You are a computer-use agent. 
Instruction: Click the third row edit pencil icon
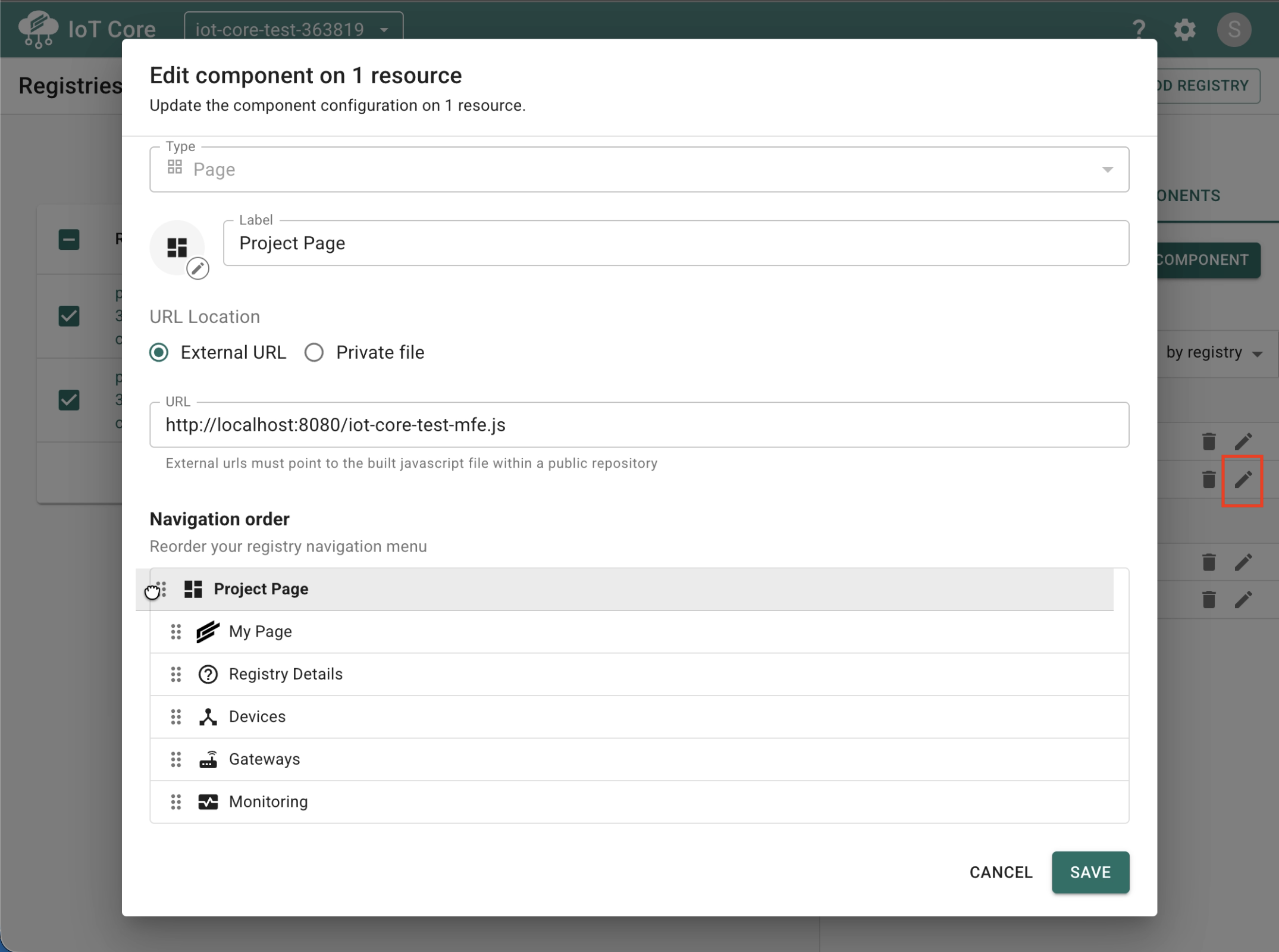(x=1243, y=562)
